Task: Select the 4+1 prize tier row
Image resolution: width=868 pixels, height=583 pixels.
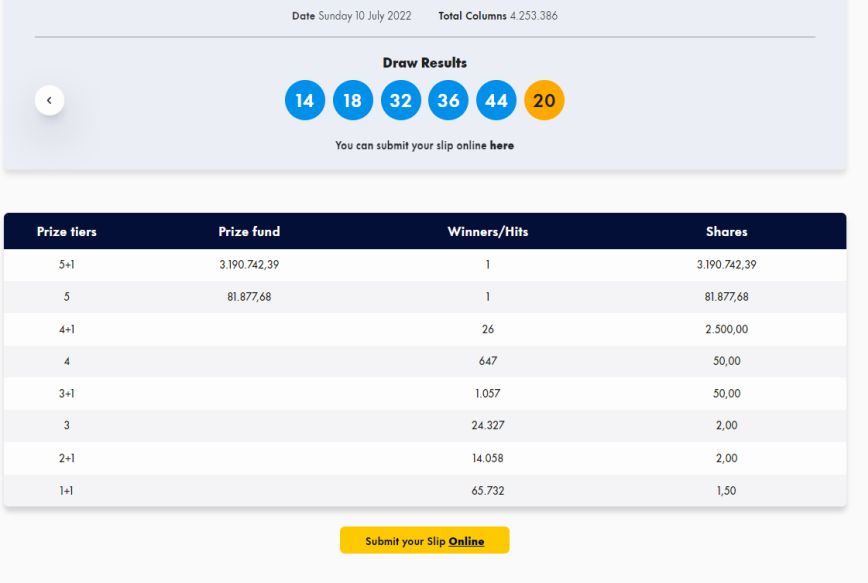Action: [67, 329]
